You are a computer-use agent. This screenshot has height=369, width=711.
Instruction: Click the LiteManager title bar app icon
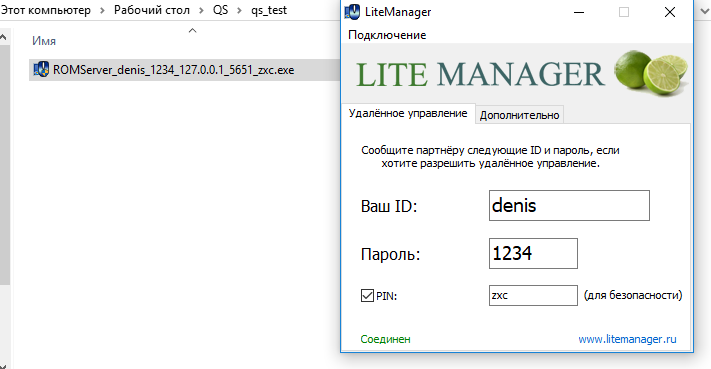click(x=352, y=12)
